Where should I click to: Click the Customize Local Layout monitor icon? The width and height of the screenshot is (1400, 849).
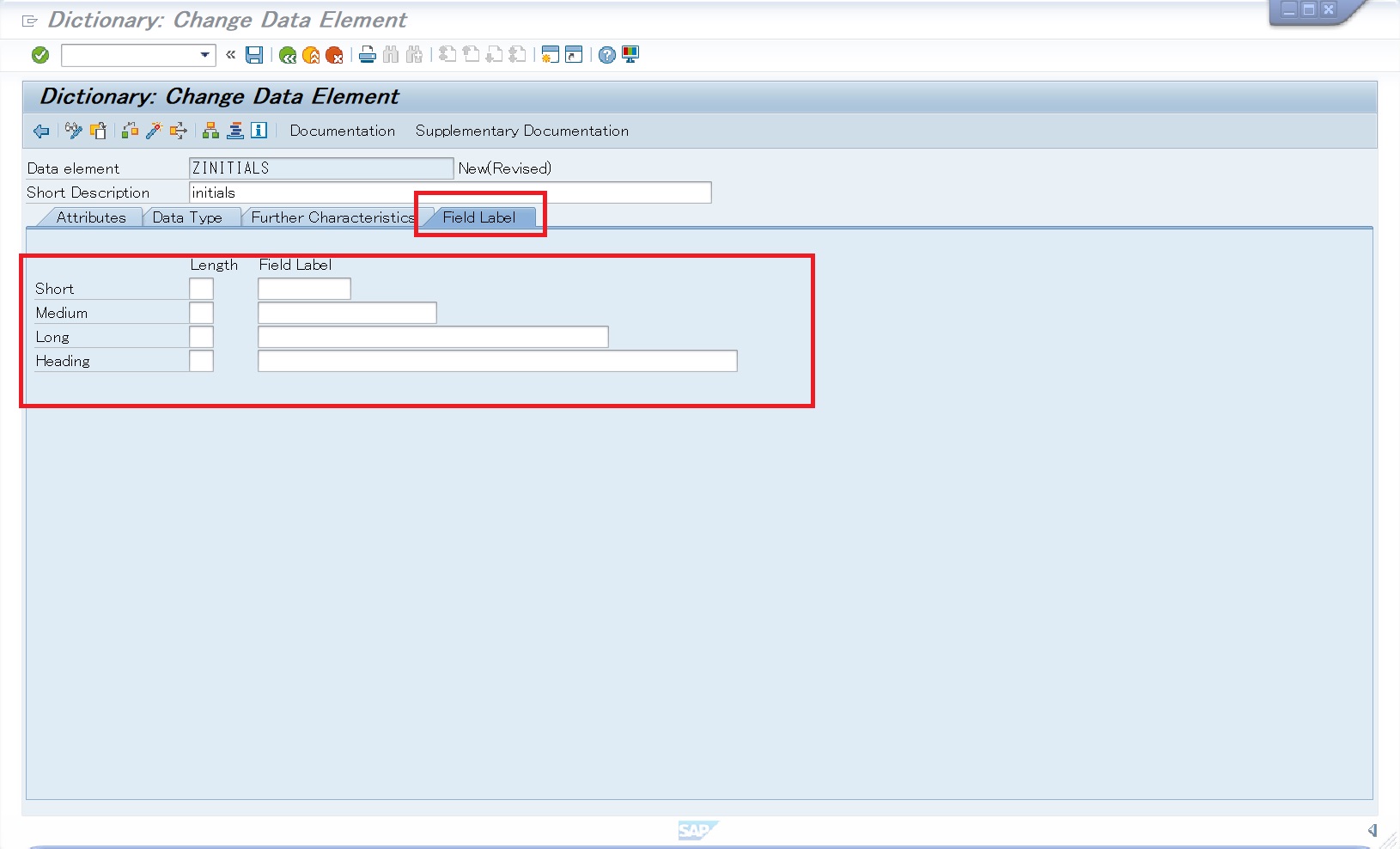630,55
